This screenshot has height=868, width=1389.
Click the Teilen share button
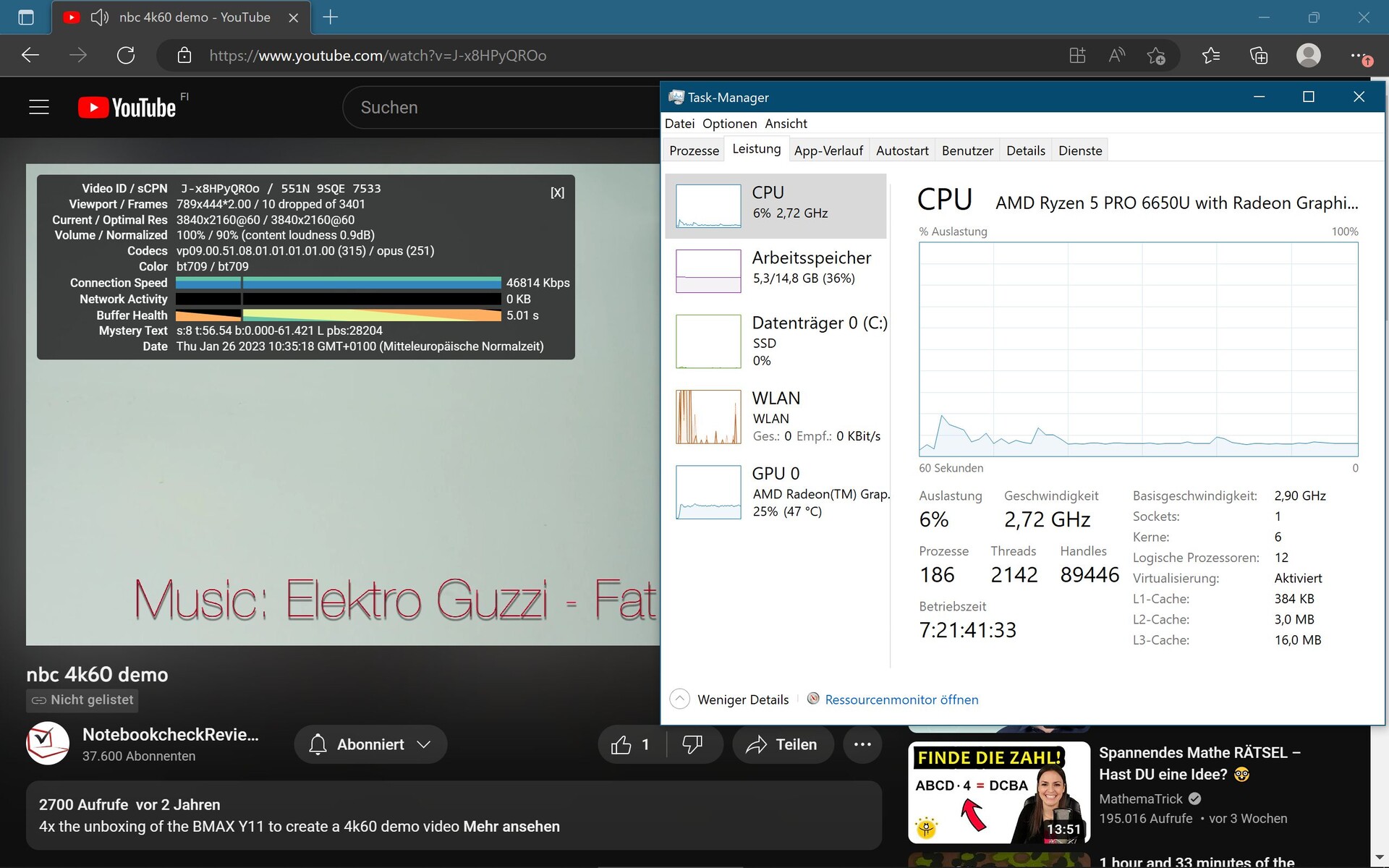coord(783,744)
